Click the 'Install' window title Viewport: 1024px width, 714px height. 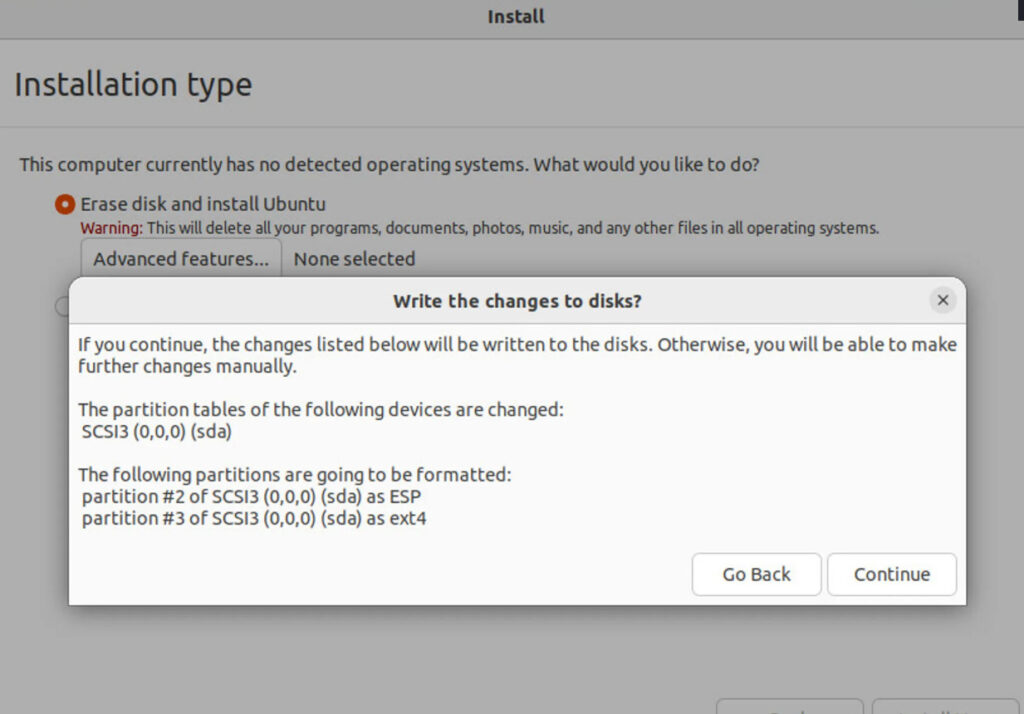point(516,16)
